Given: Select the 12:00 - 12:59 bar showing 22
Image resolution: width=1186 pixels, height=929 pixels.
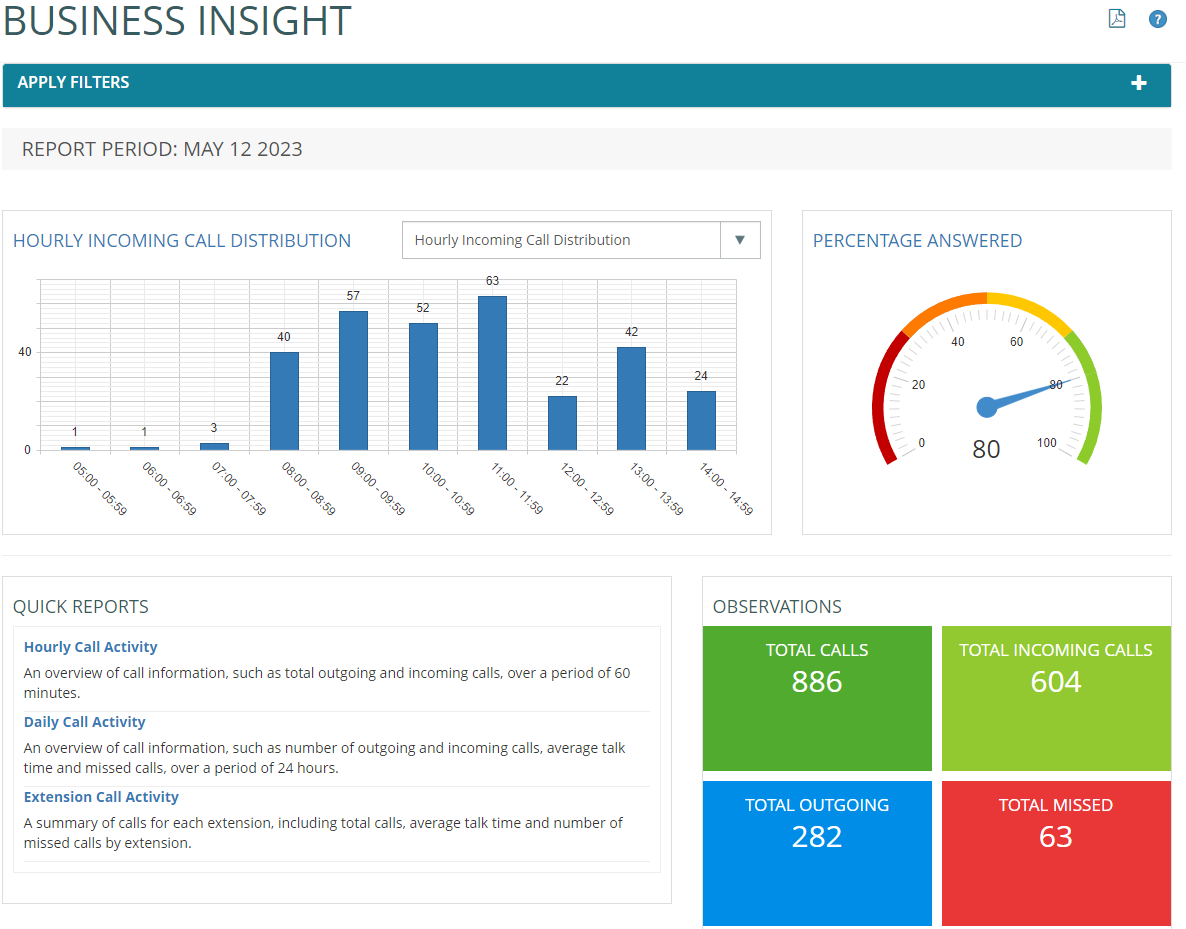Looking at the screenshot, I should tap(562, 423).
